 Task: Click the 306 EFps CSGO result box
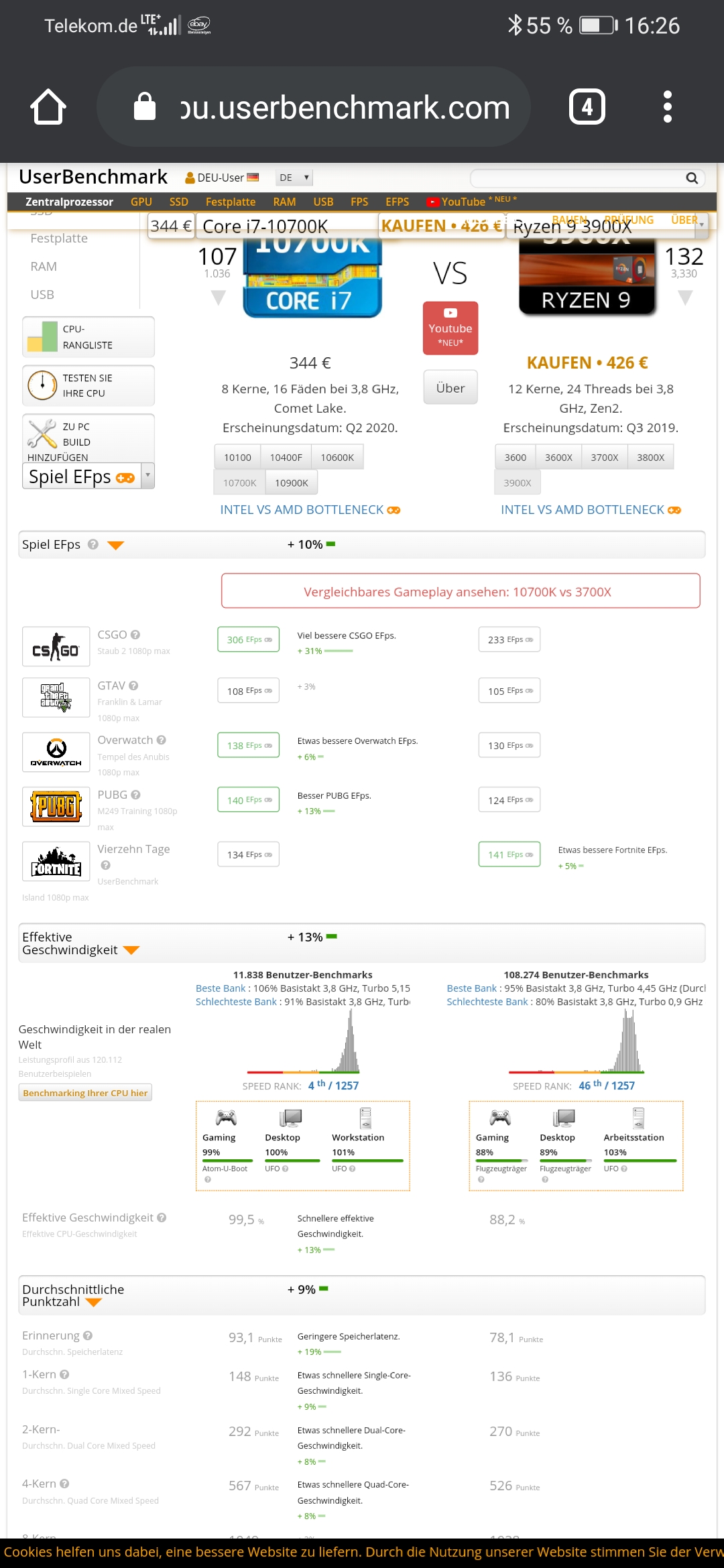point(248,639)
